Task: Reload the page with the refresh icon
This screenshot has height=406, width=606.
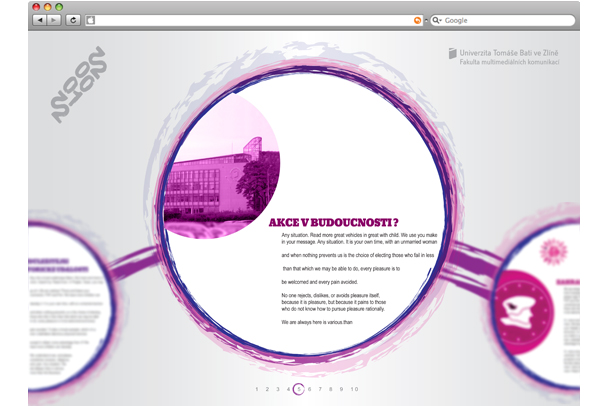Action: click(73, 20)
